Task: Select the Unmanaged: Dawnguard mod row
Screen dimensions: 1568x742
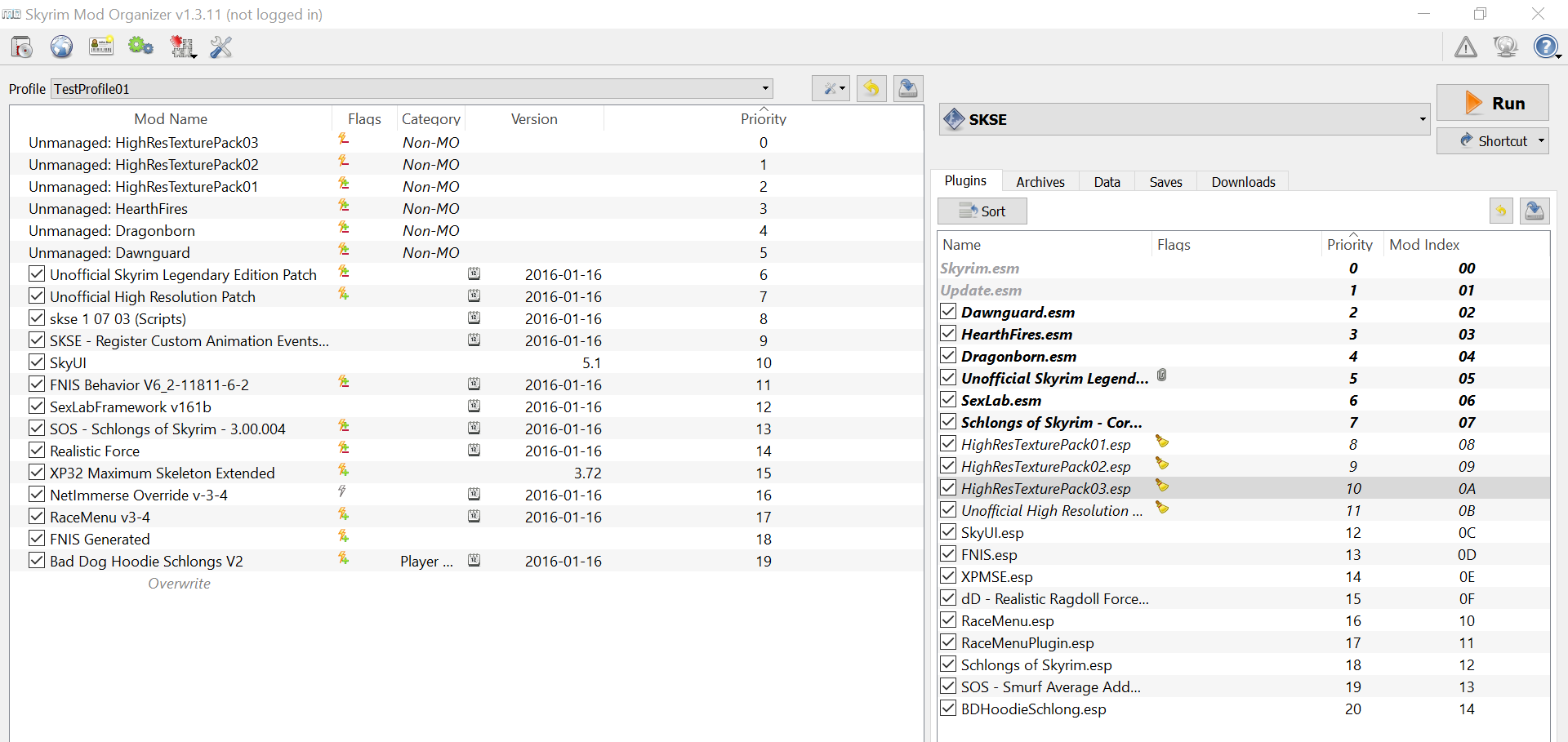Action: coord(467,253)
